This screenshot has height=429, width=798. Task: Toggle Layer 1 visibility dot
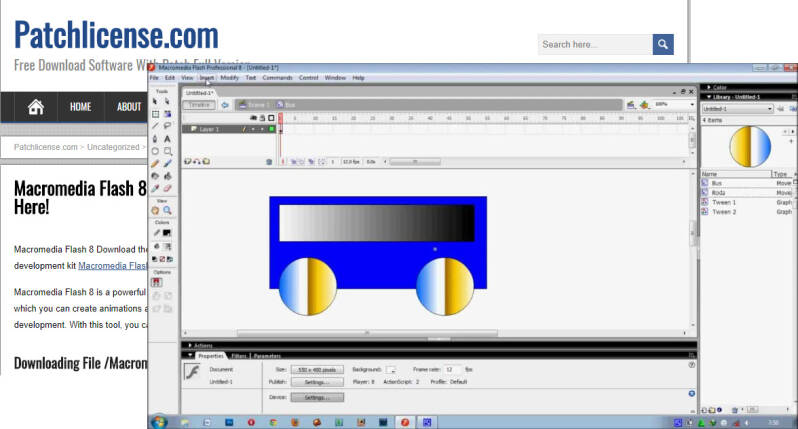(x=253, y=129)
